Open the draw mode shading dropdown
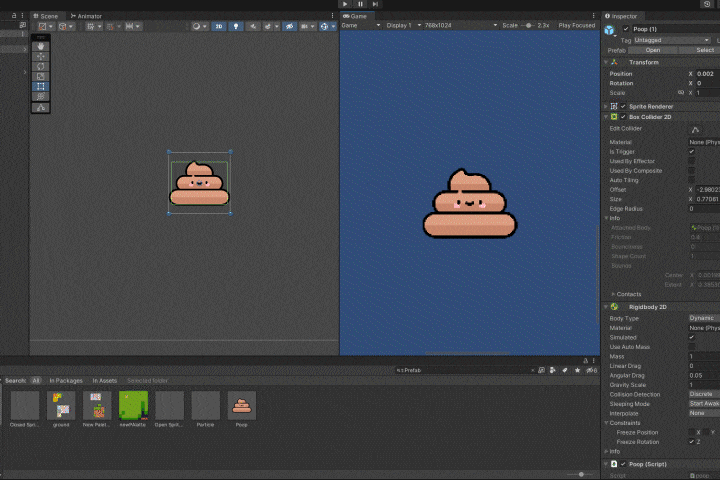The height and width of the screenshot is (480, 720). coord(205,27)
